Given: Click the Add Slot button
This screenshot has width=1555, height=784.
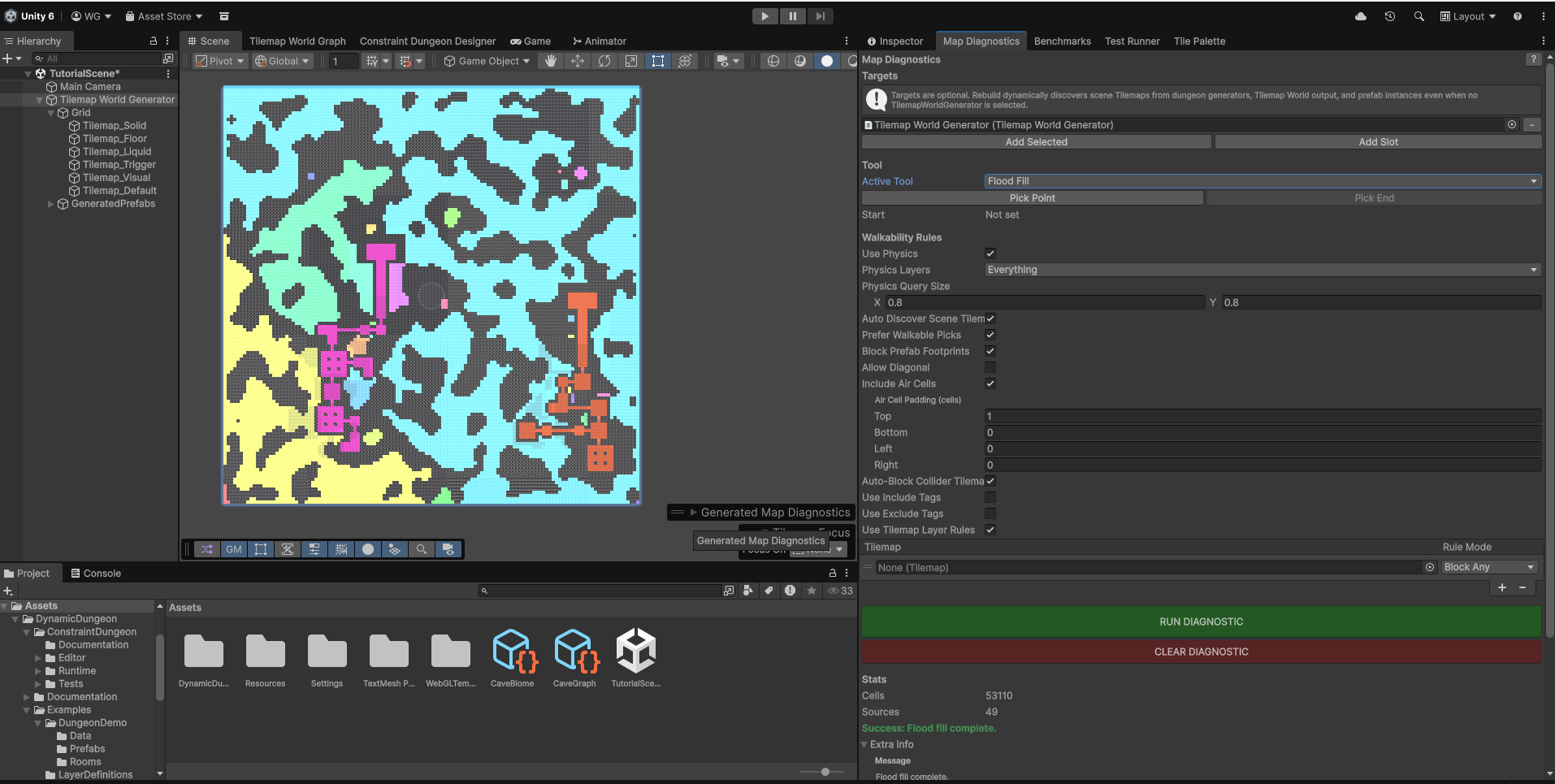Looking at the screenshot, I should point(1379,142).
